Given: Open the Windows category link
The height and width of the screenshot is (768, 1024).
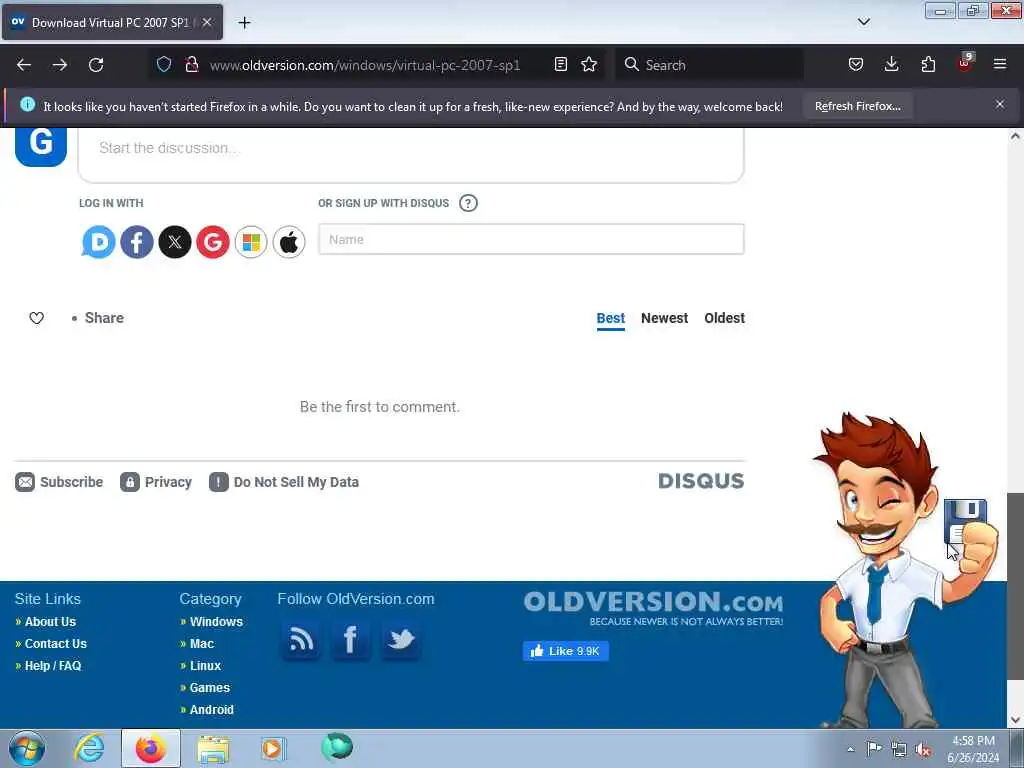Looking at the screenshot, I should point(216,622).
